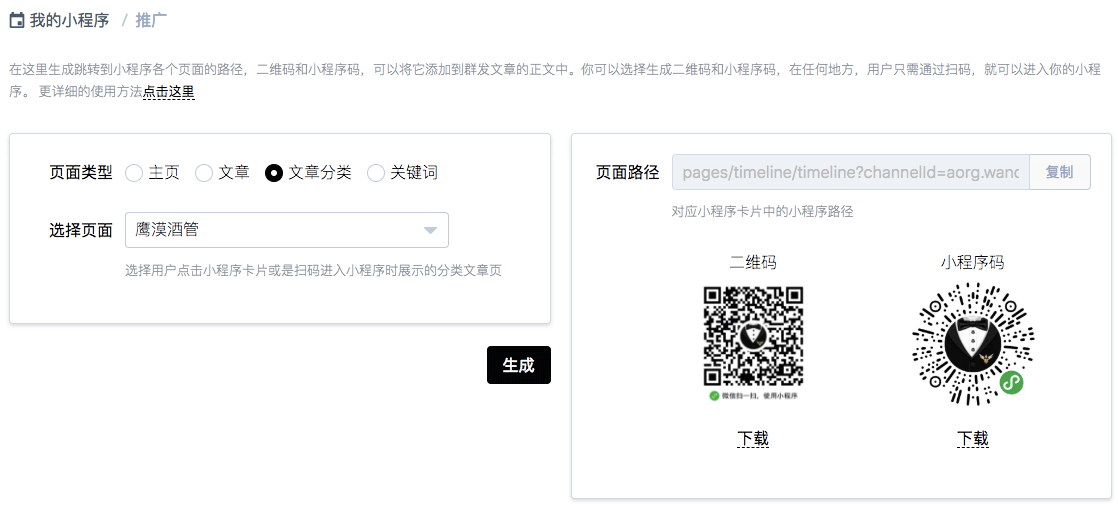Download the 小程序码 via its 下载 link

click(973, 438)
